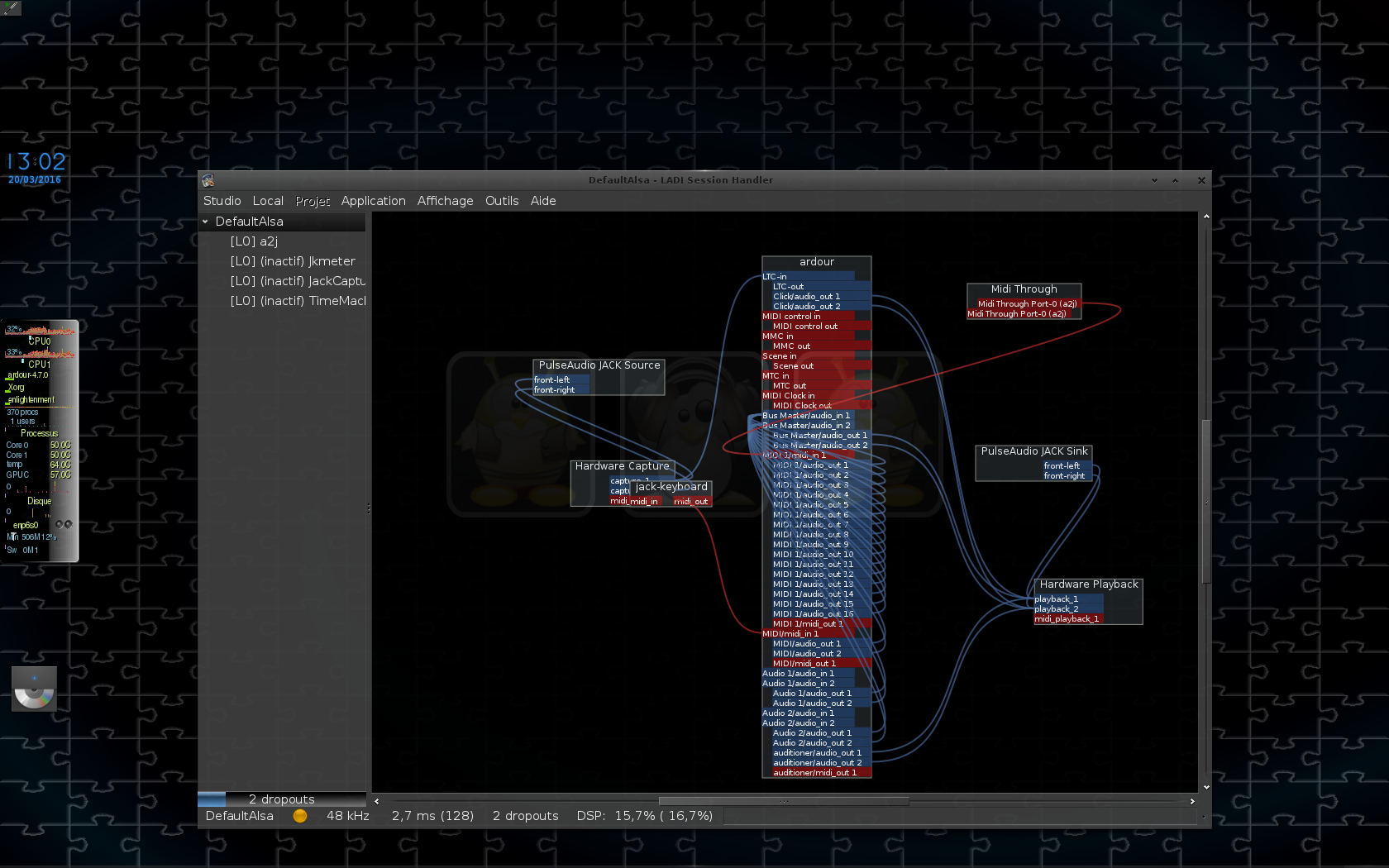Click the pane divider handle beside the tree
Viewport: 1389px width, 868px height.
coord(369,508)
